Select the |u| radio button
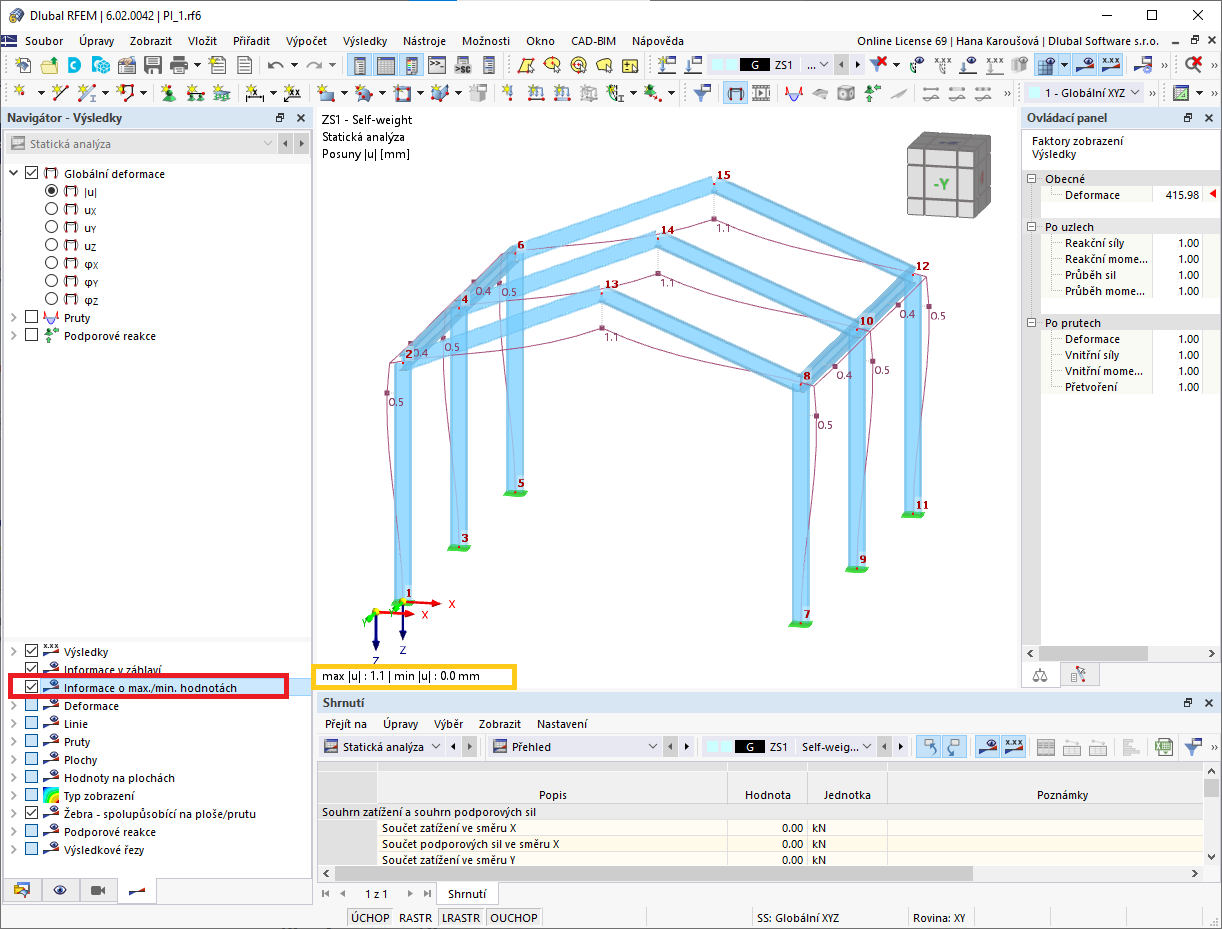The width and height of the screenshot is (1222, 929). [x=52, y=191]
